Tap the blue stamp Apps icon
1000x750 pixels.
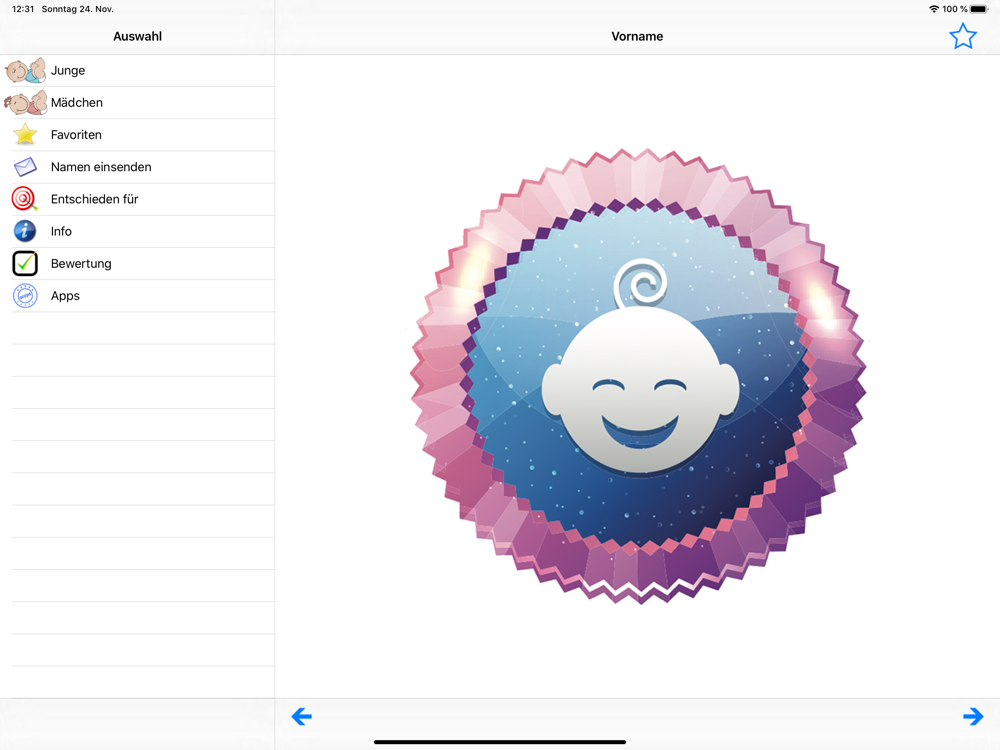[25, 296]
